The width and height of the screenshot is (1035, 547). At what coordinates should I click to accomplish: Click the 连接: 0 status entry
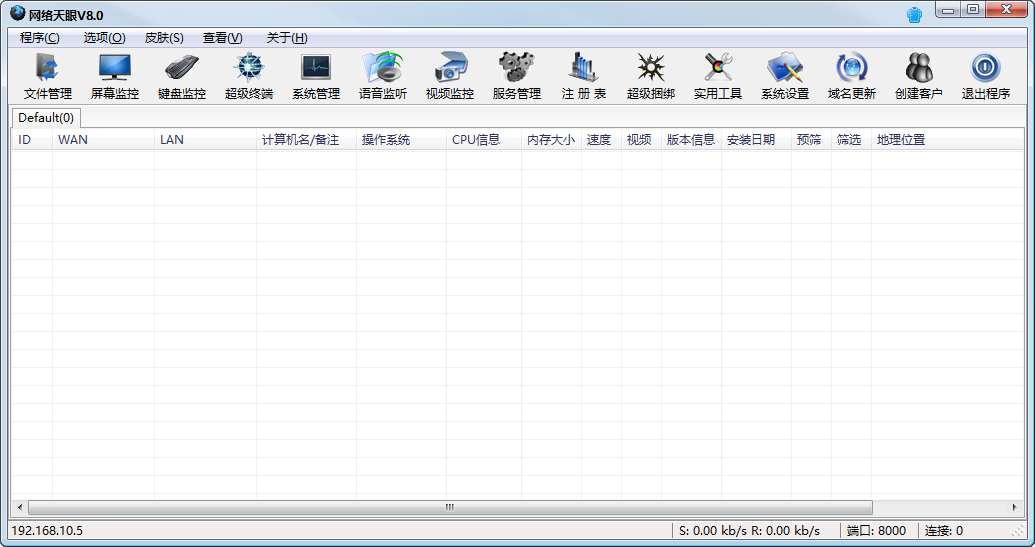coord(944,531)
